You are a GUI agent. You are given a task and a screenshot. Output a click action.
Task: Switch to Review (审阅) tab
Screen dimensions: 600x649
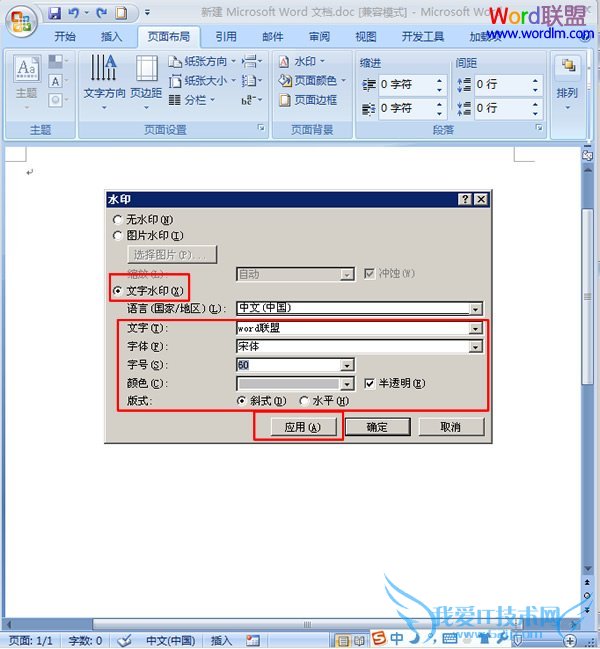click(319, 37)
